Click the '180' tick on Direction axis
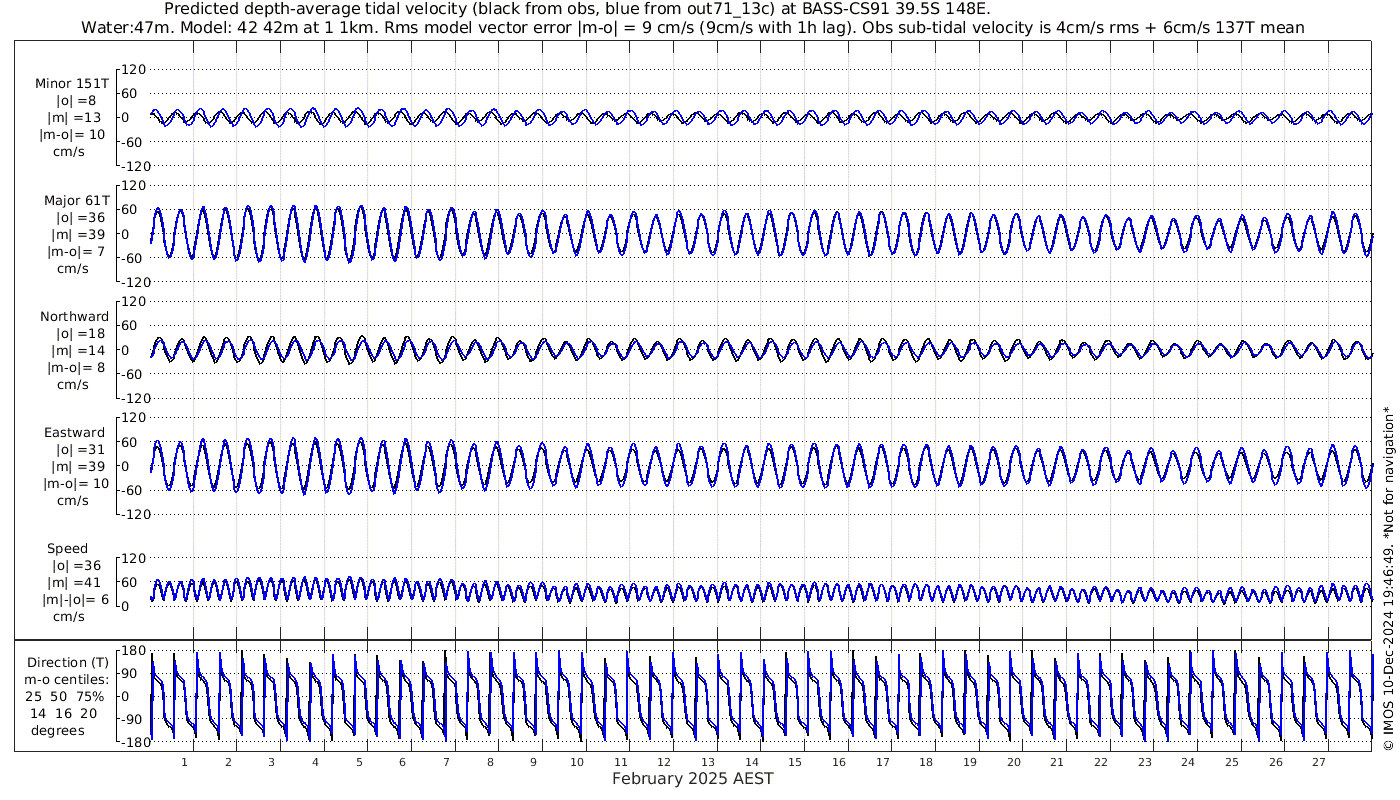 point(134,651)
